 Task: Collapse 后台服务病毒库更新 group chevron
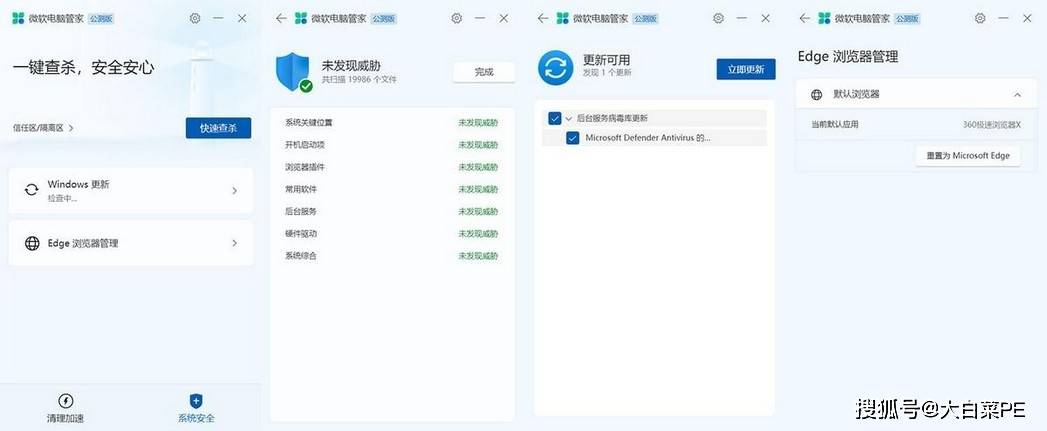(569, 118)
